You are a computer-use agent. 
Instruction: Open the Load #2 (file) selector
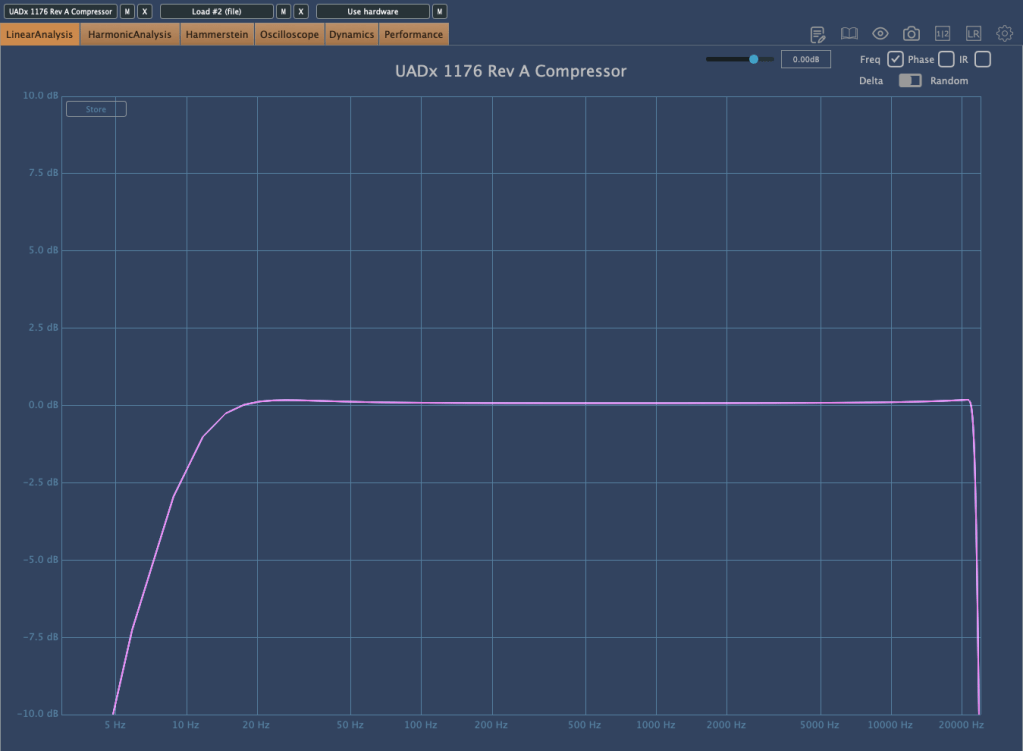click(217, 11)
